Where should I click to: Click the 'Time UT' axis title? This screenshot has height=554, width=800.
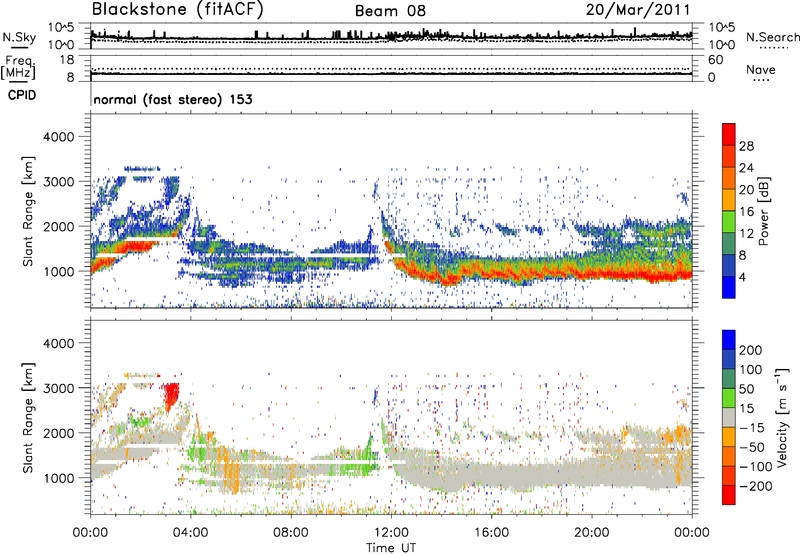click(391, 548)
